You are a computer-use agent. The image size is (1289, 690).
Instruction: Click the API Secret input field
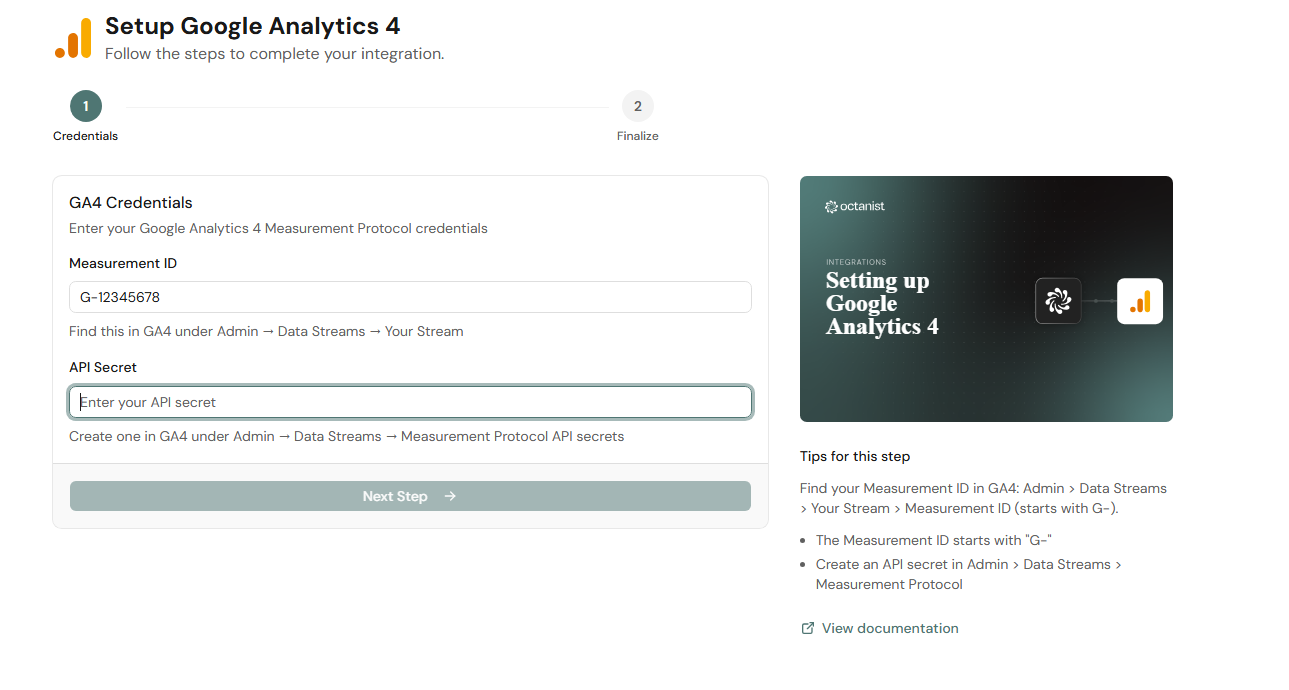tap(410, 402)
